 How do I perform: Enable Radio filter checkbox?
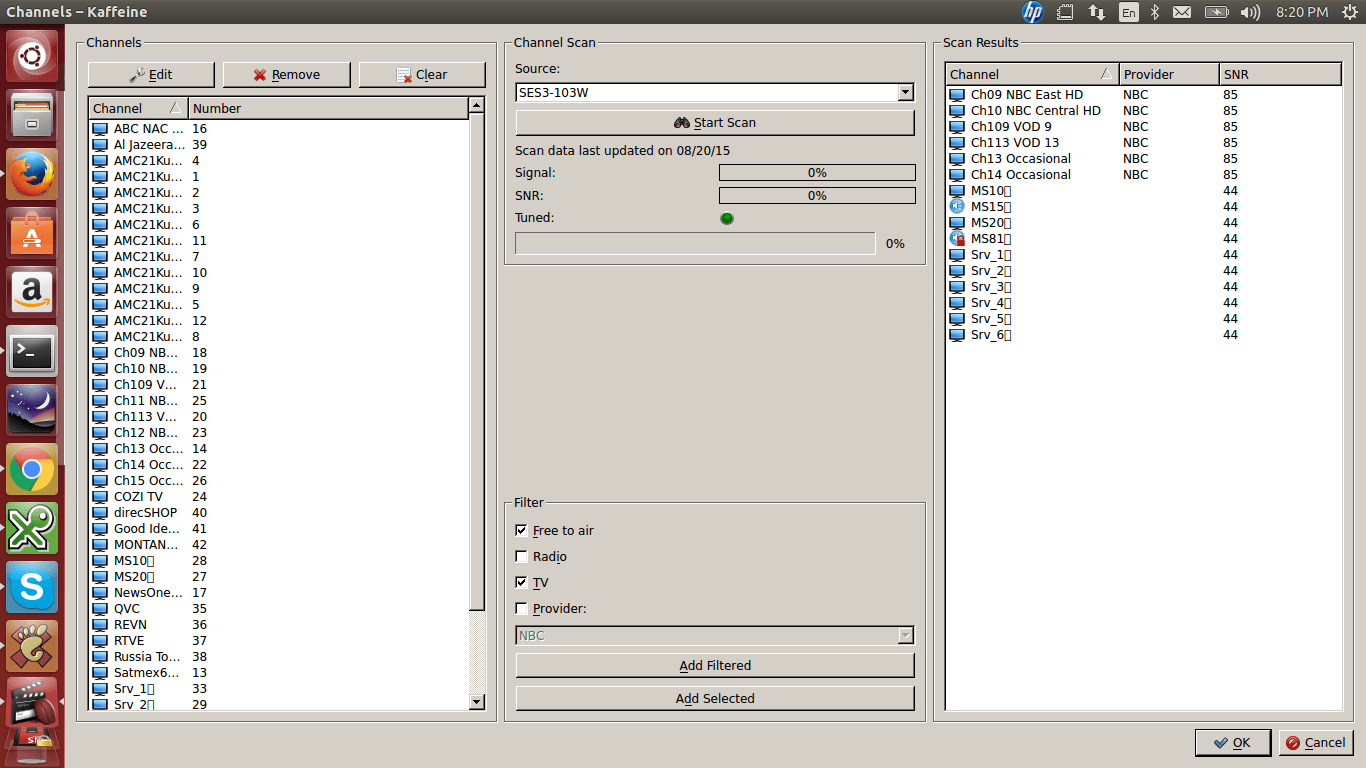tap(521, 556)
